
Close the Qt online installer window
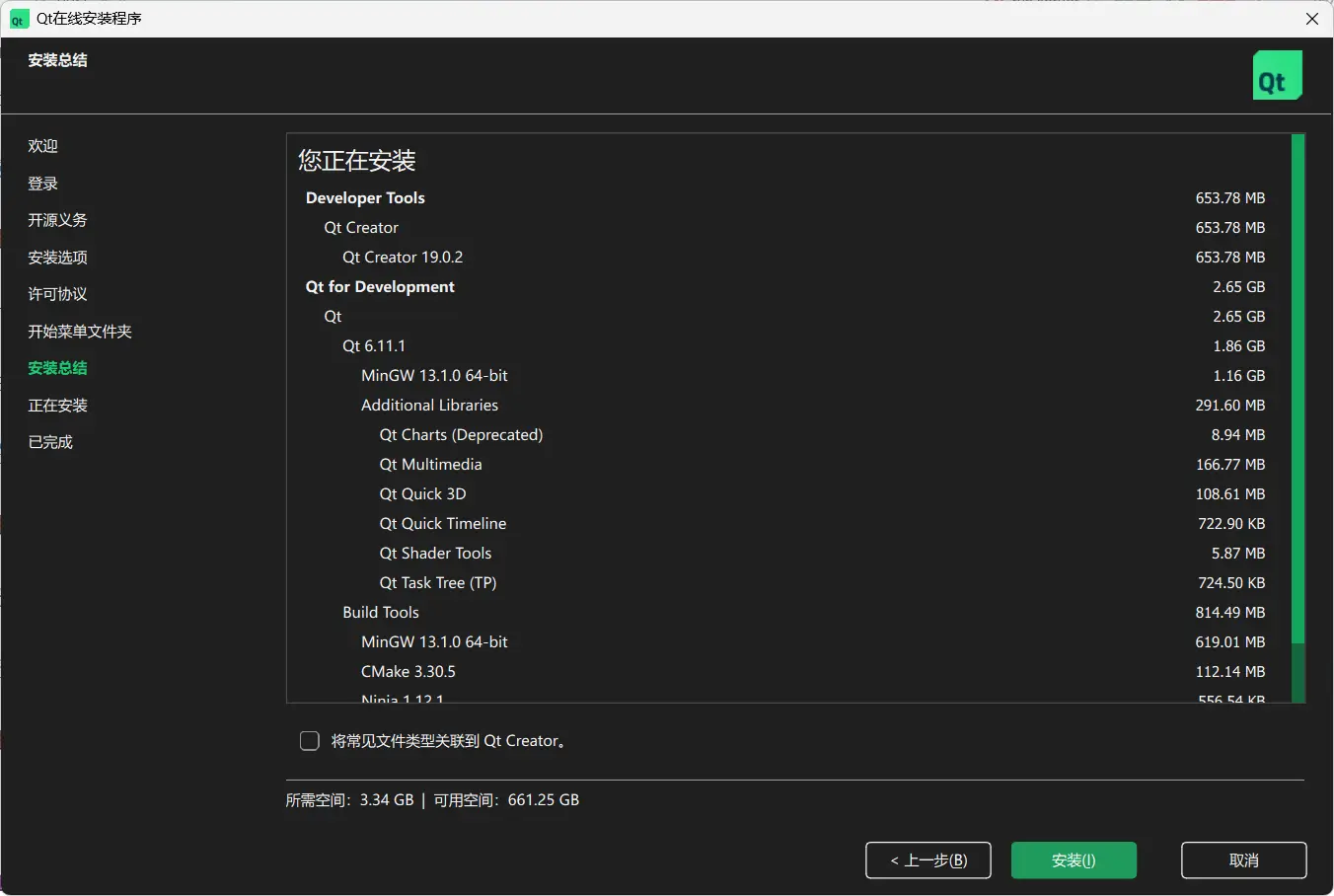(x=1312, y=19)
